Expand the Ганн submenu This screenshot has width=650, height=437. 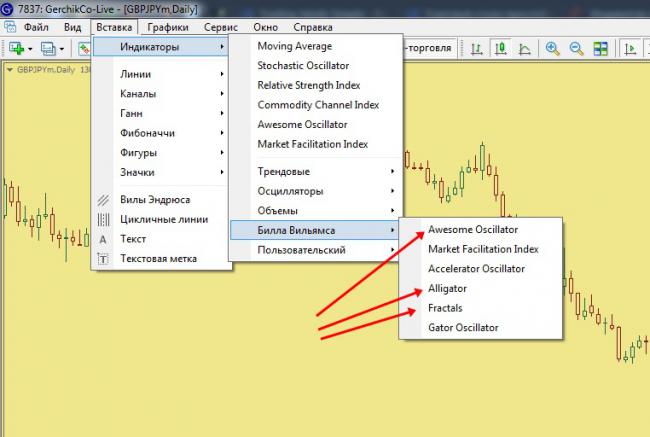[161, 113]
